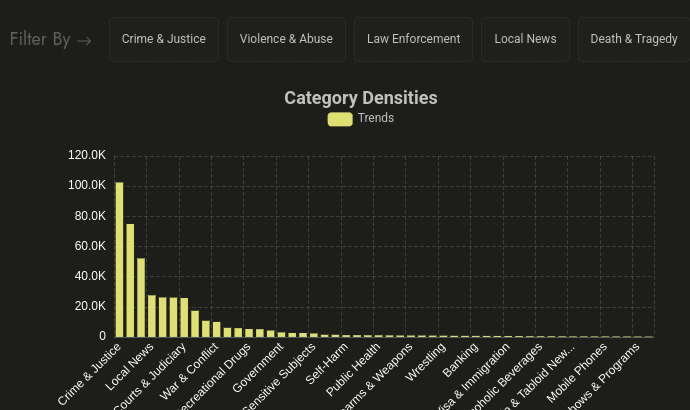Click the tallest Crime & Justice bar
Screen dimensions: 690x410
pyautogui.click(x=119, y=260)
